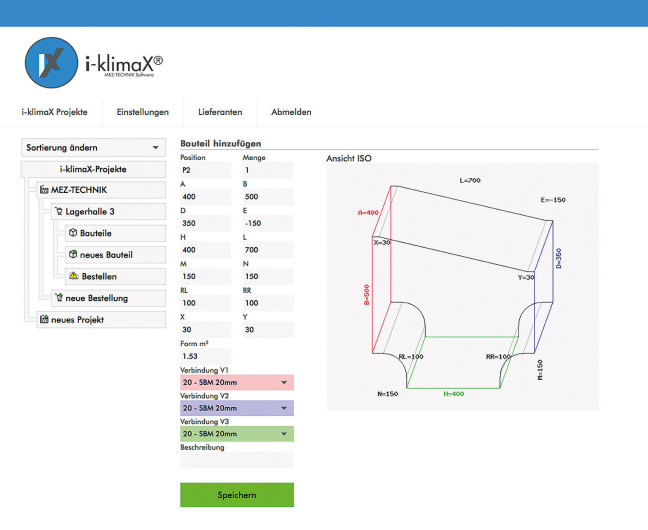Viewport: 648px width, 530px height.
Task: Open the Verbindung V2 dropdown
Action: point(236,408)
